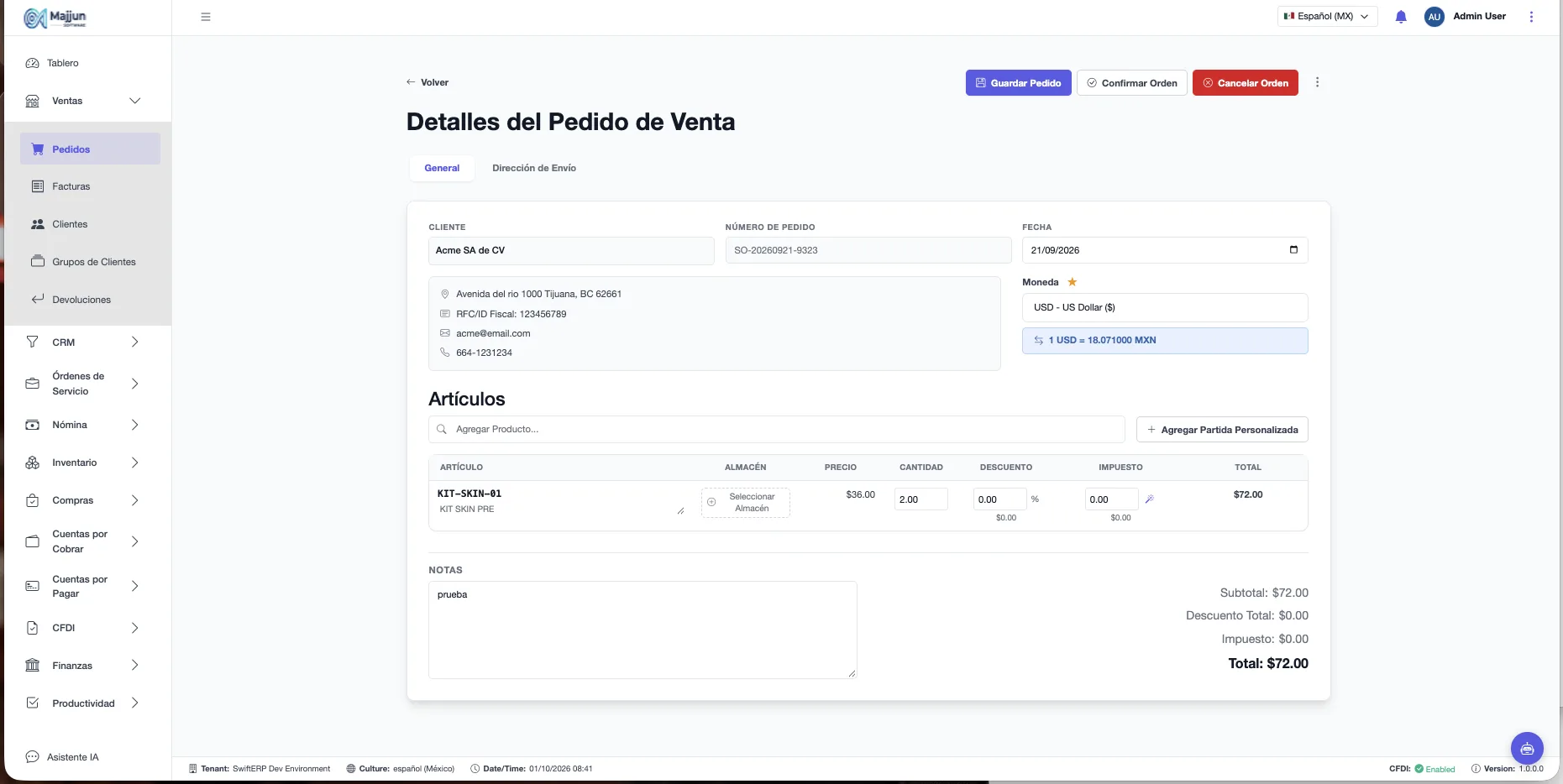Screen dimensions: 1563x784
Task: Click the Facturas document icon
Action: pyautogui.click(x=38, y=186)
